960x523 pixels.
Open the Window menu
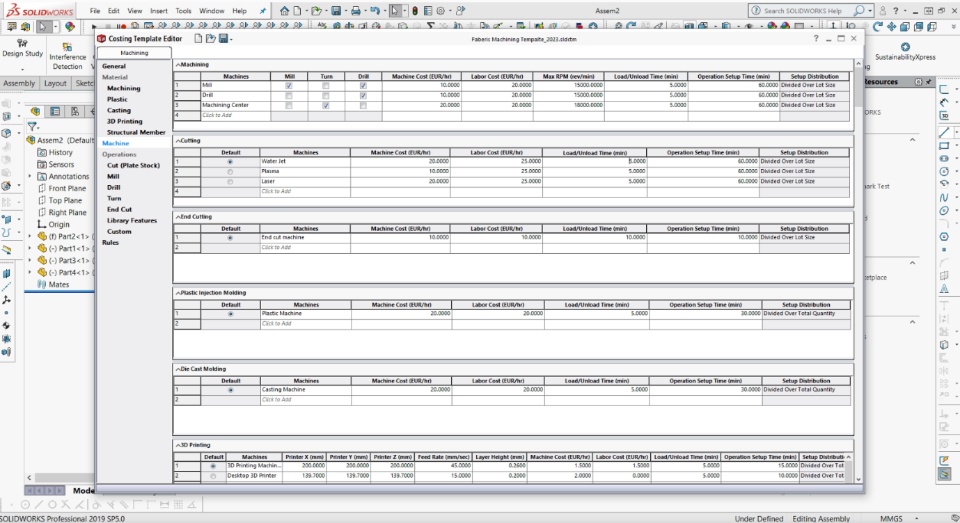[211, 10]
